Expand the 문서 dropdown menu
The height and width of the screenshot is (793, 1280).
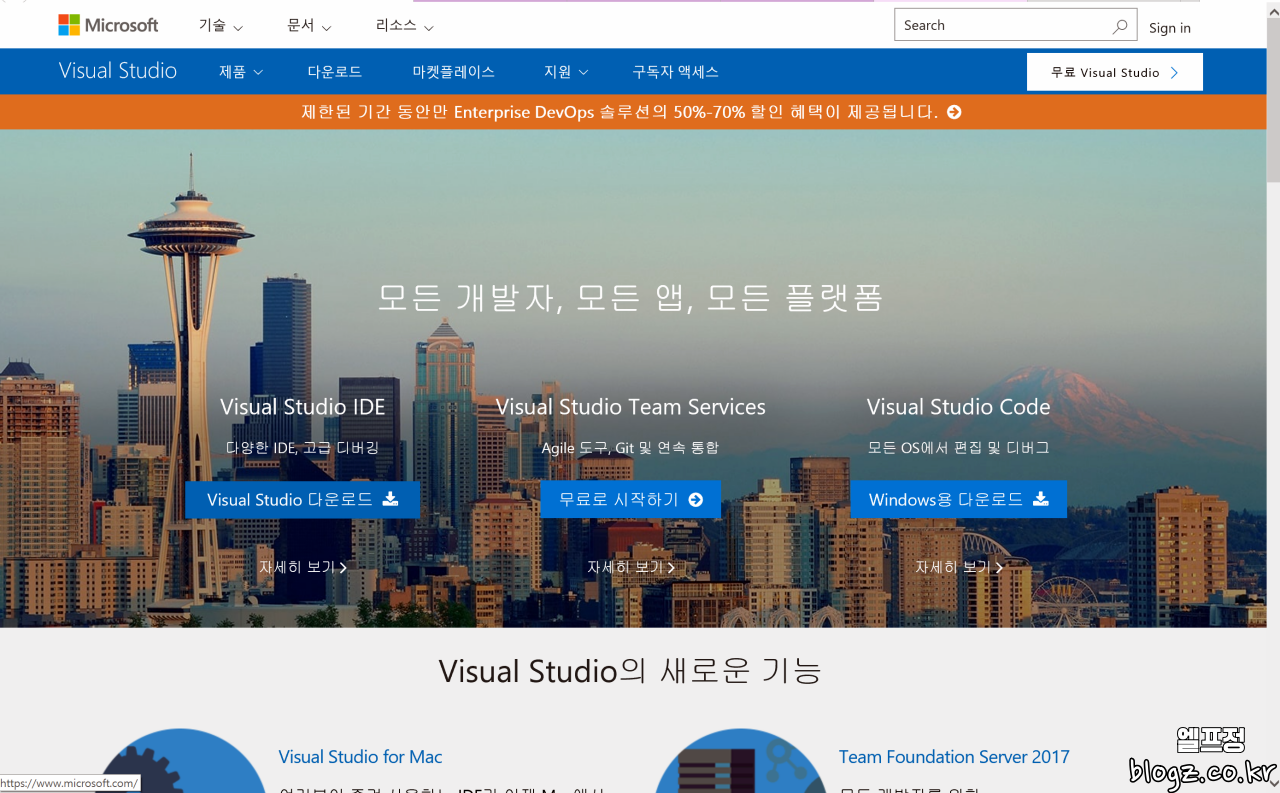click(308, 26)
